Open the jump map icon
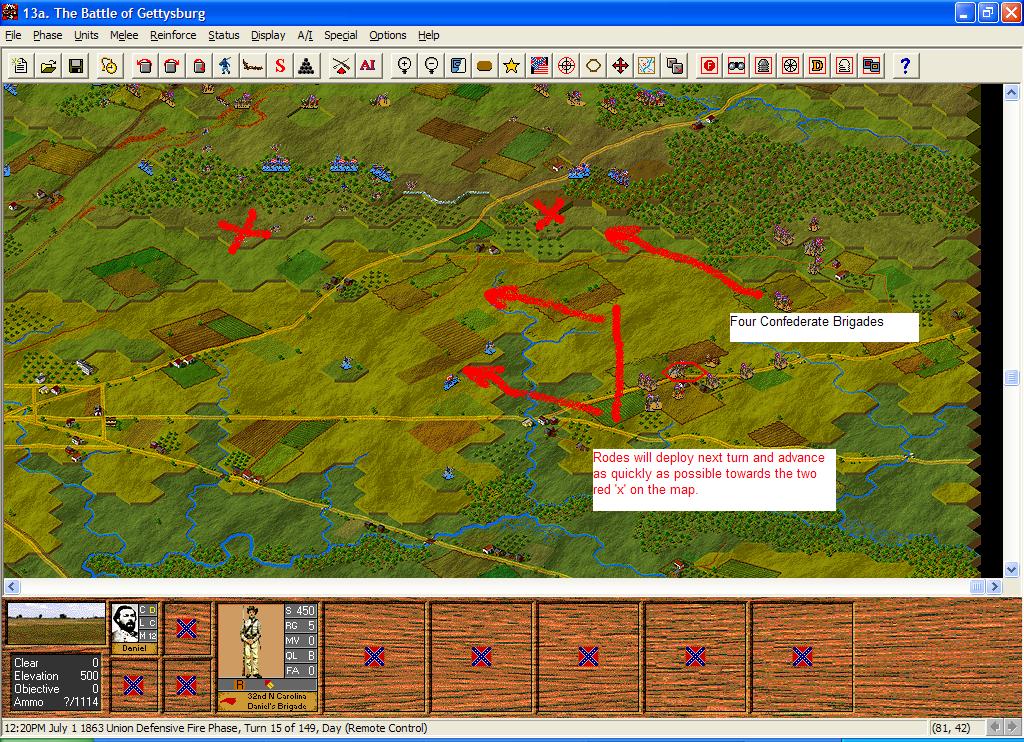 pos(647,66)
